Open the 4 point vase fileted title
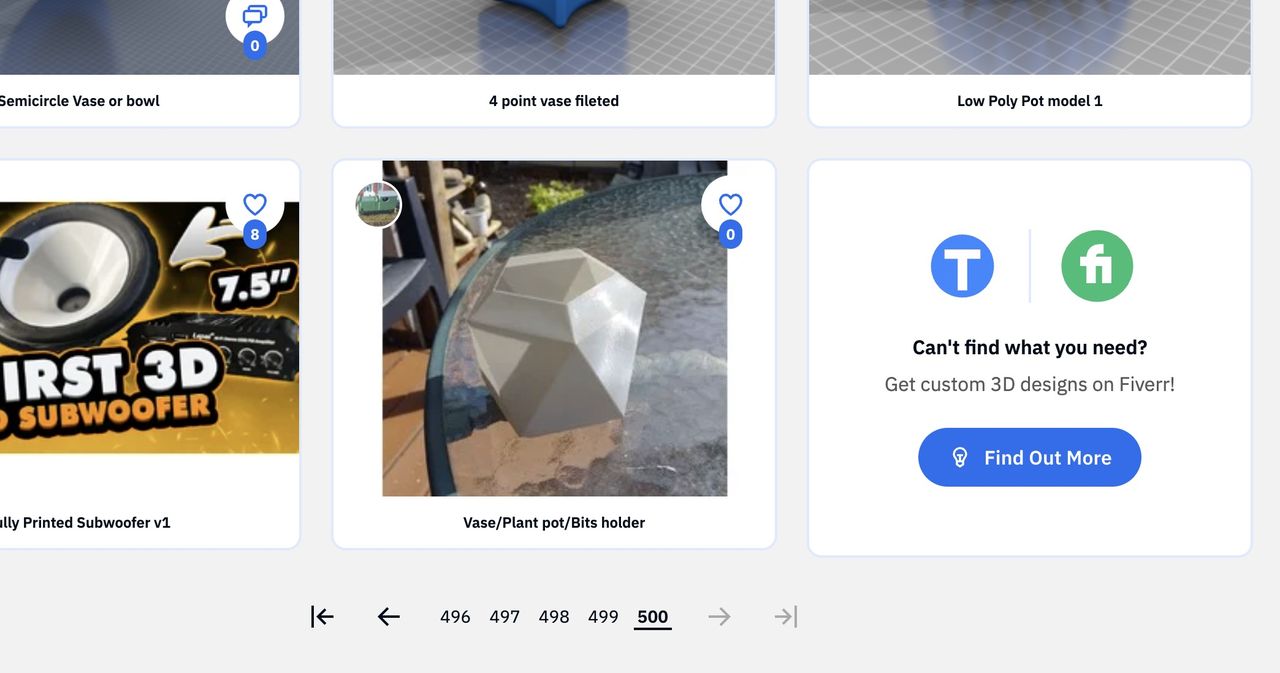The width and height of the screenshot is (1280, 673). (x=554, y=101)
